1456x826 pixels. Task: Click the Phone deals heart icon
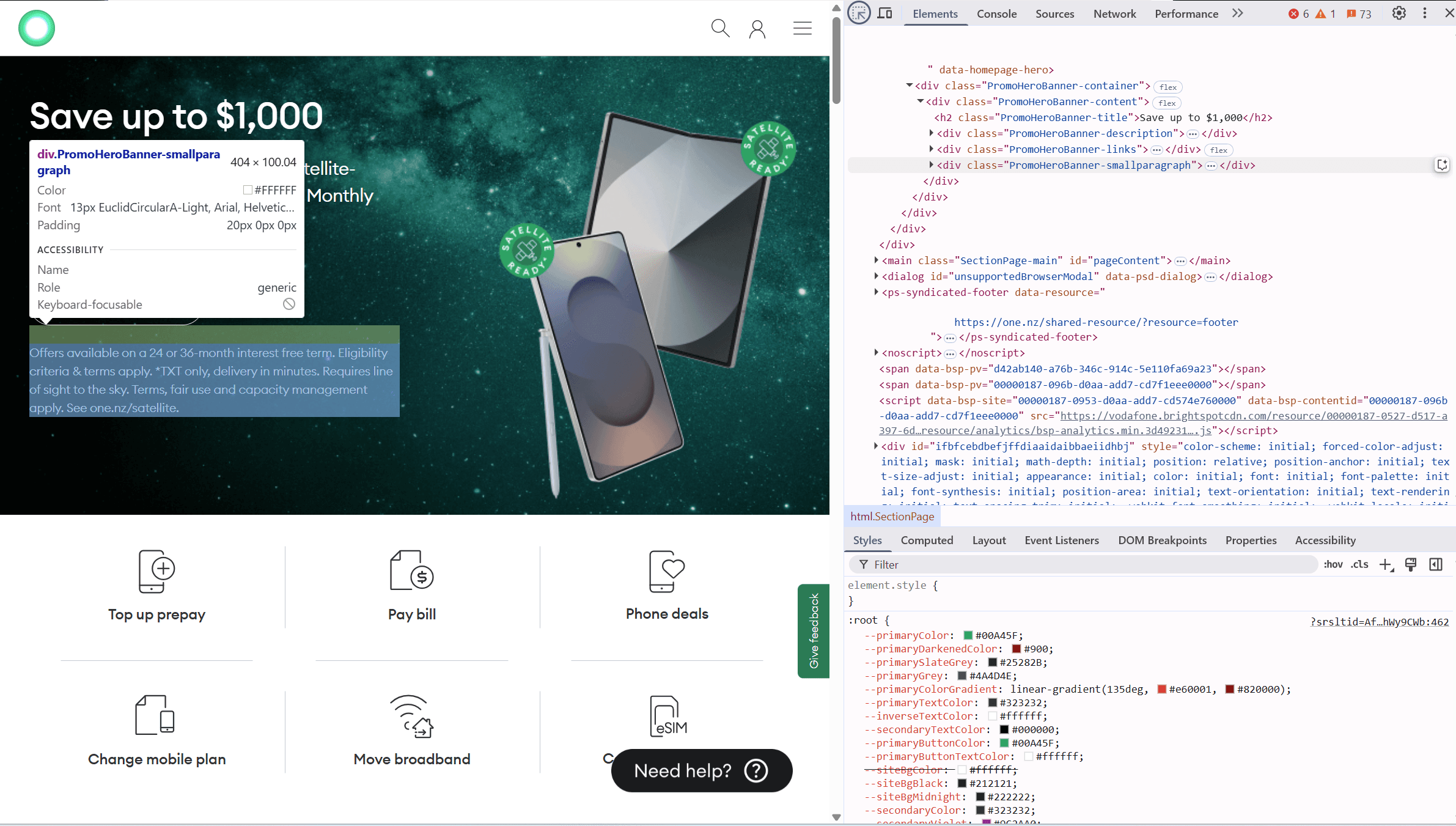[x=667, y=571]
